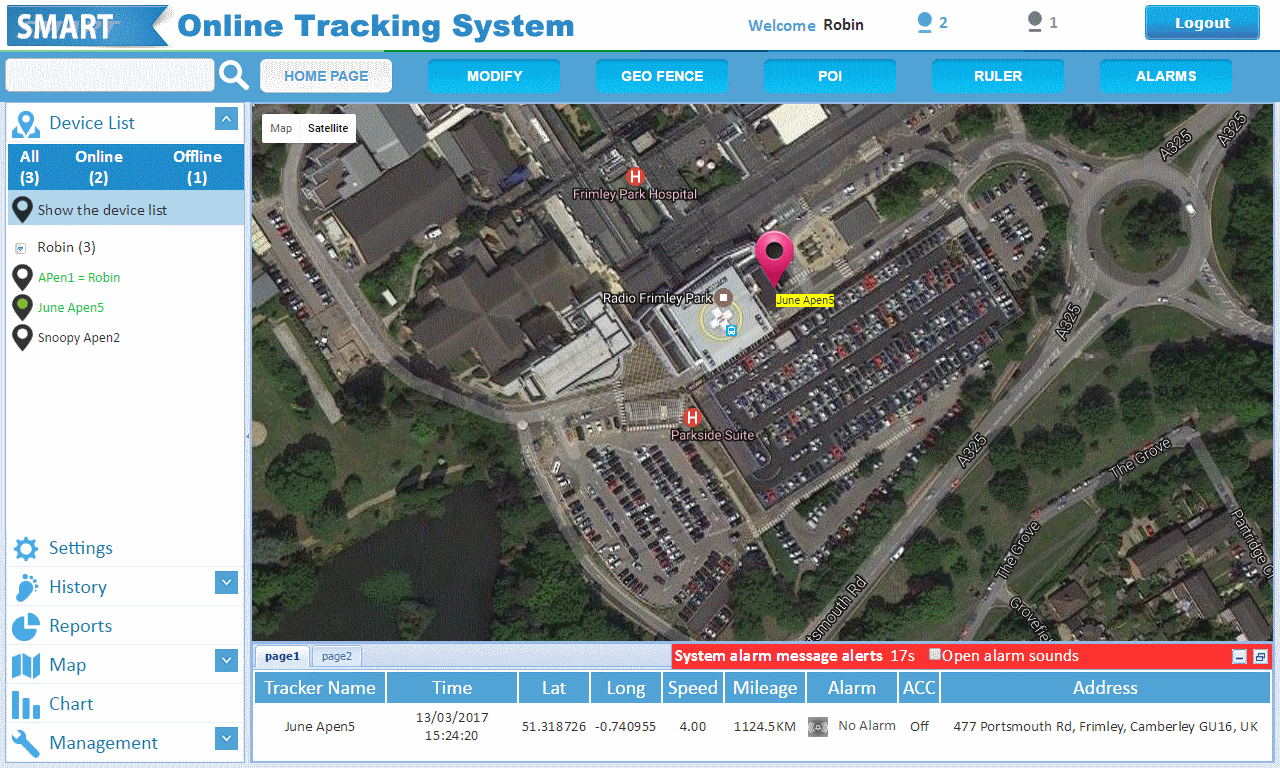
Task: Click the online users icon in header
Action: (925, 23)
